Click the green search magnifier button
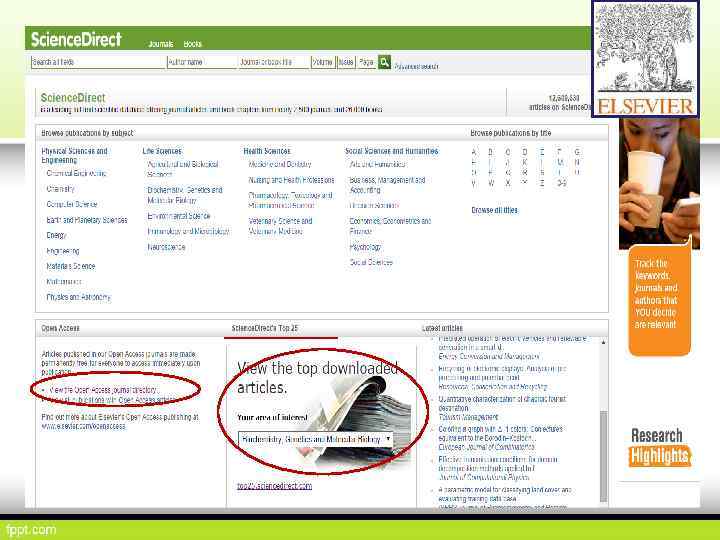 384,62
